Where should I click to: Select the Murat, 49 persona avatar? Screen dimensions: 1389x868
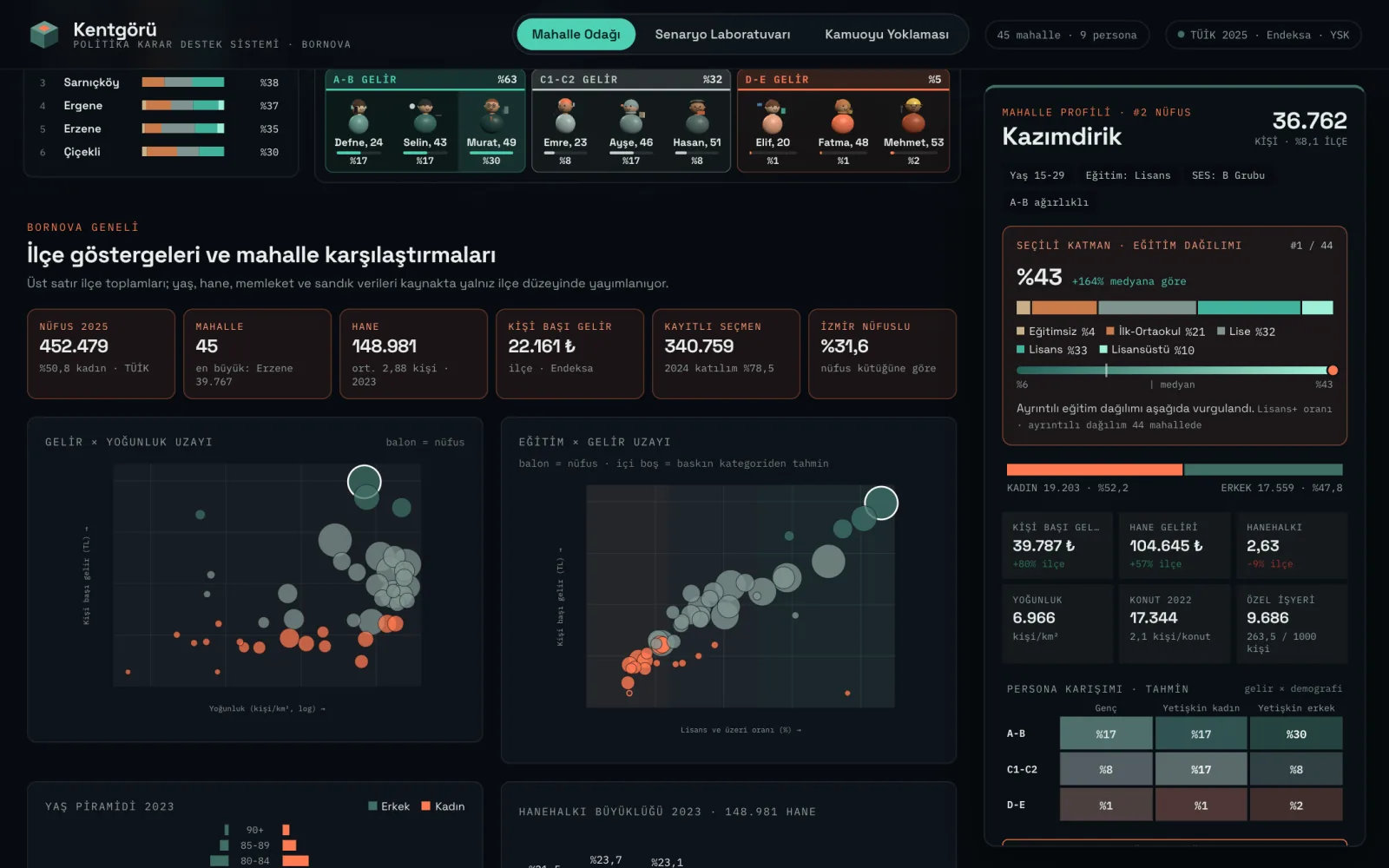[x=491, y=115]
